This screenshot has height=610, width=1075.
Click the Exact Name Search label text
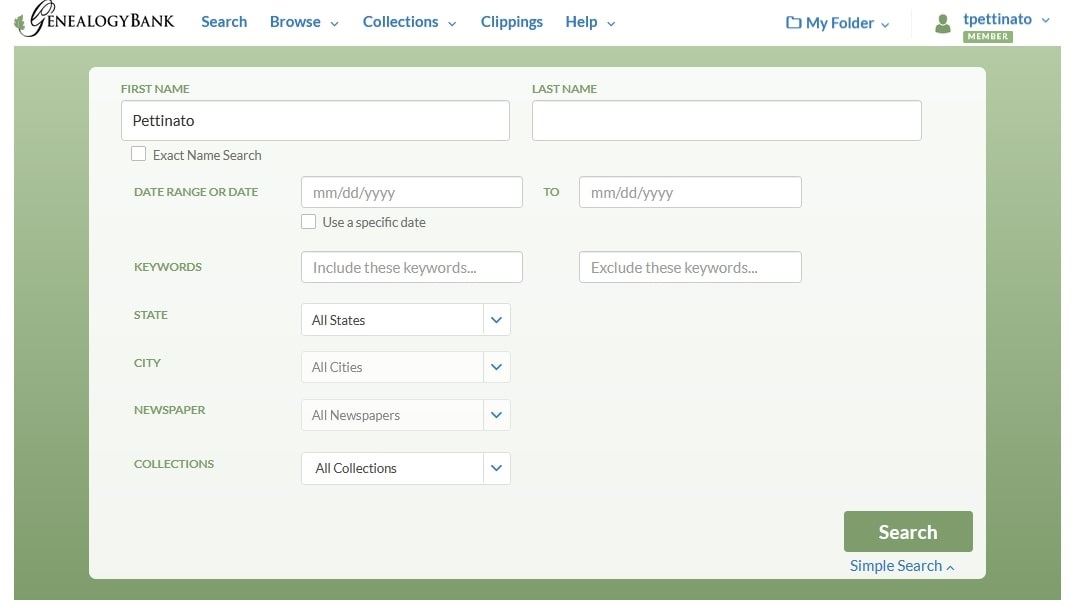click(207, 156)
